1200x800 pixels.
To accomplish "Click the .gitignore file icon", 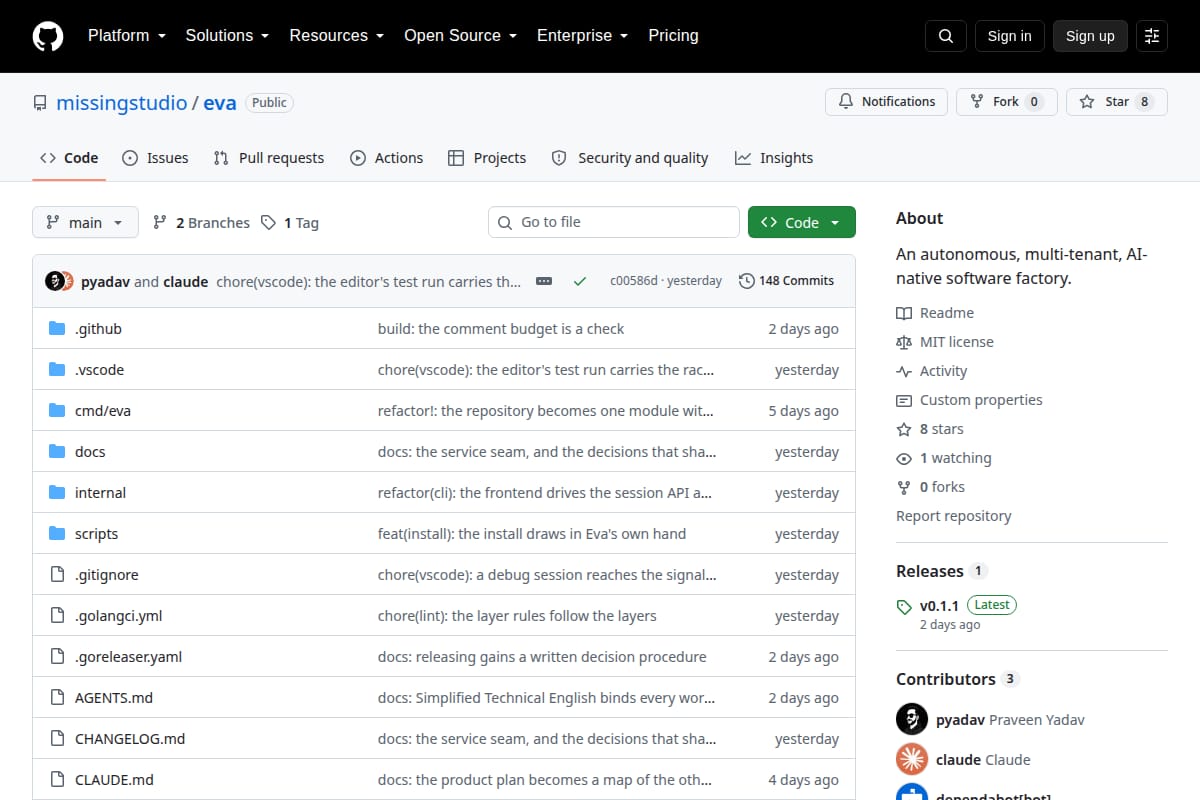I will tap(57, 575).
